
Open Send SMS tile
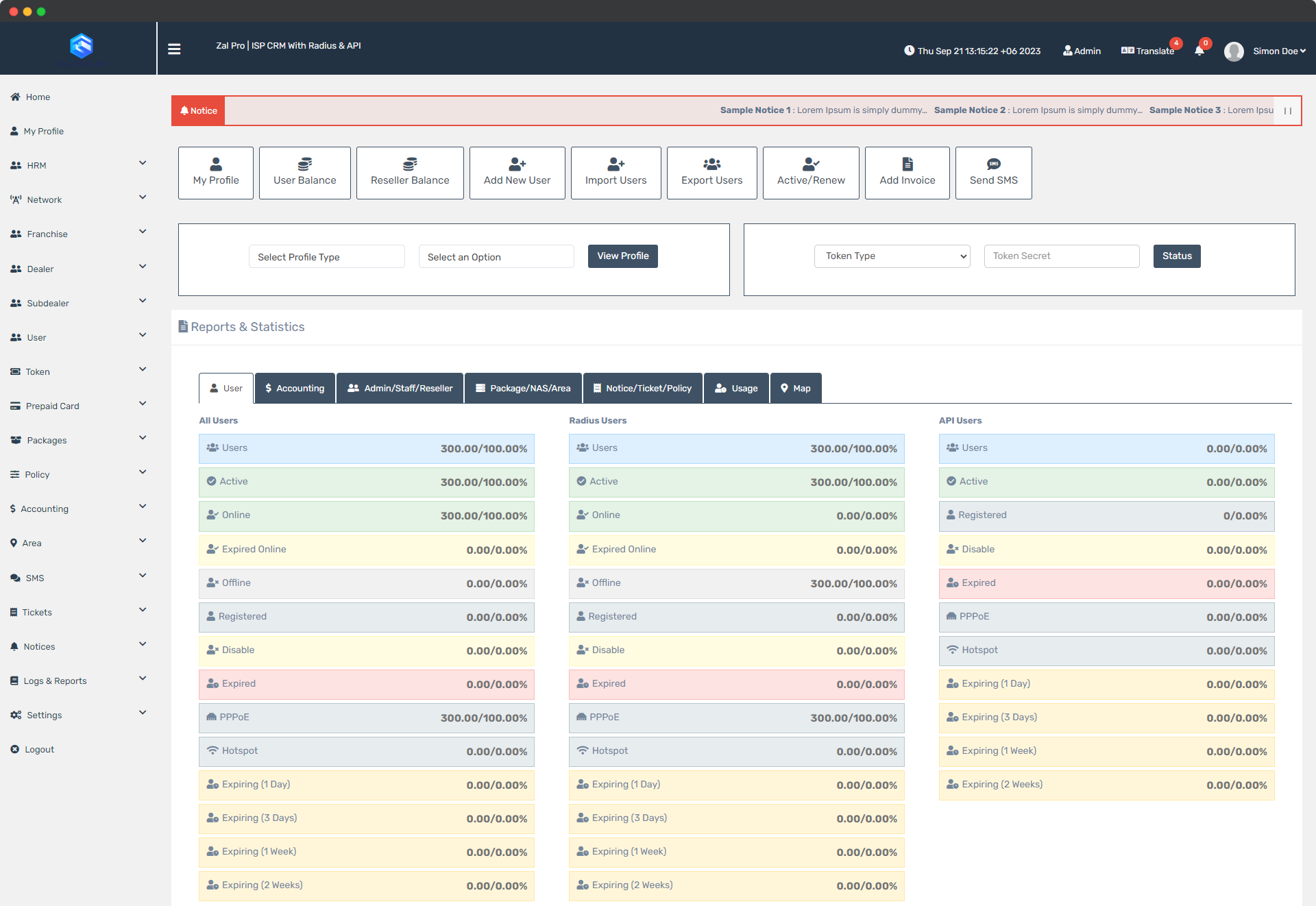click(x=993, y=173)
